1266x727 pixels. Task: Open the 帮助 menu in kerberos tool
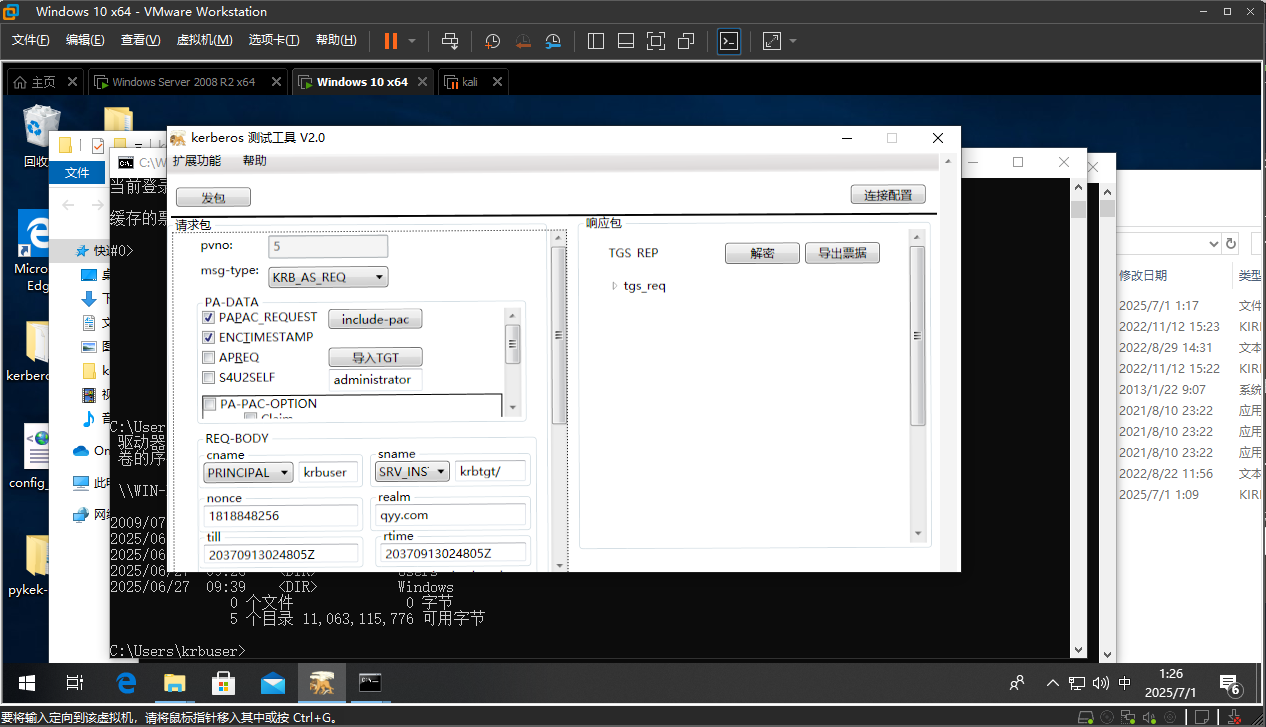click(x=255, y=161)
